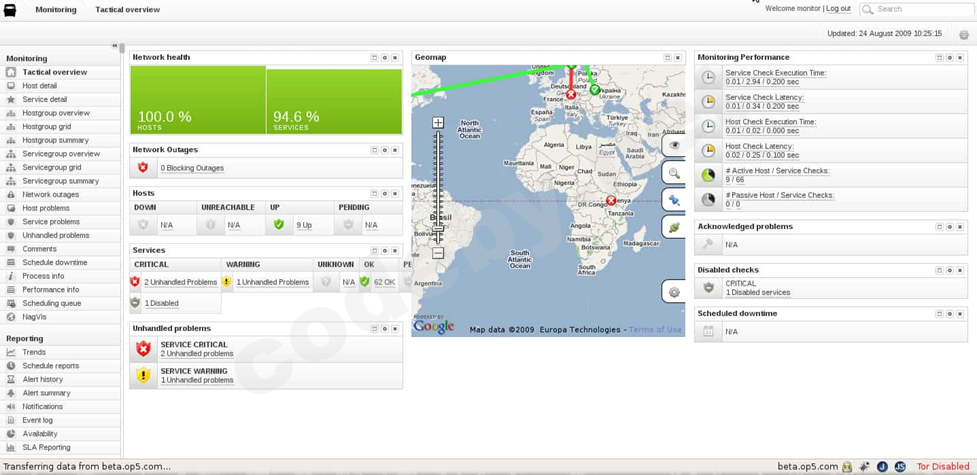
Task: Collapse the Acknowledged problems widget
Action: [939, 227]
